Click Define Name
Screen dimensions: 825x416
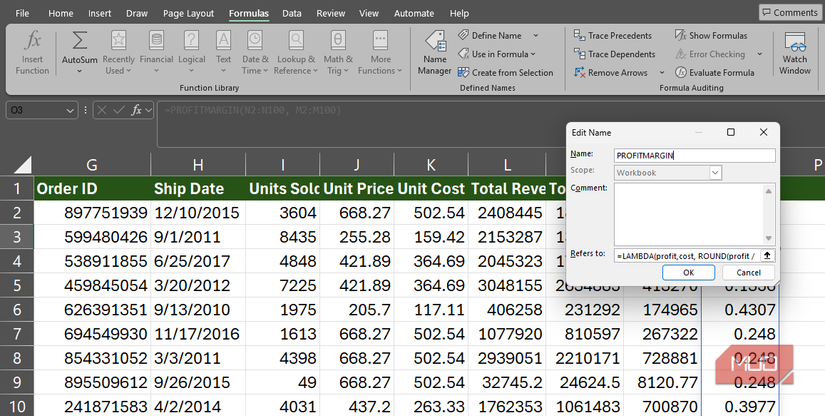[490, 35]
